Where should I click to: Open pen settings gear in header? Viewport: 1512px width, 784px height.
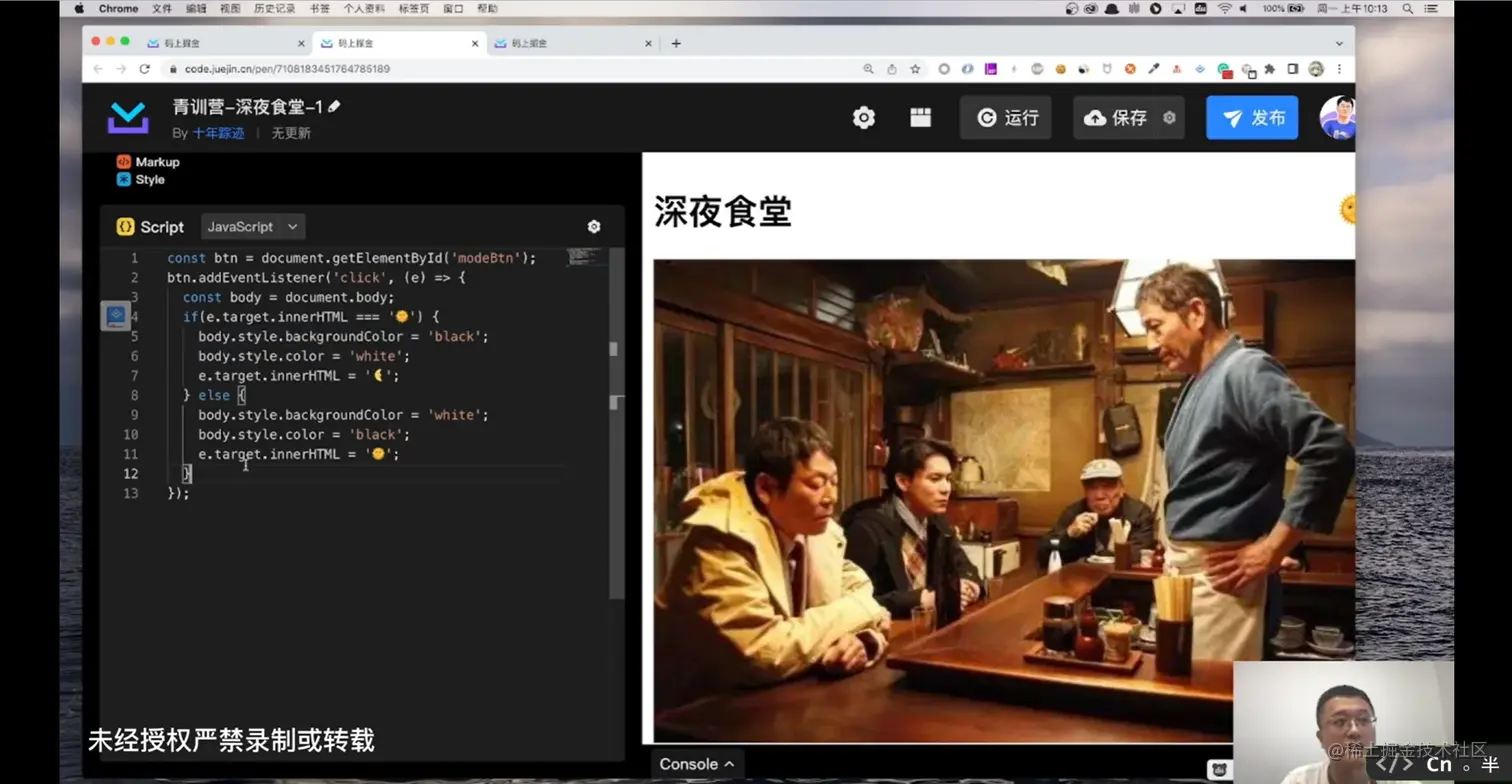click(x=864, y=118)
